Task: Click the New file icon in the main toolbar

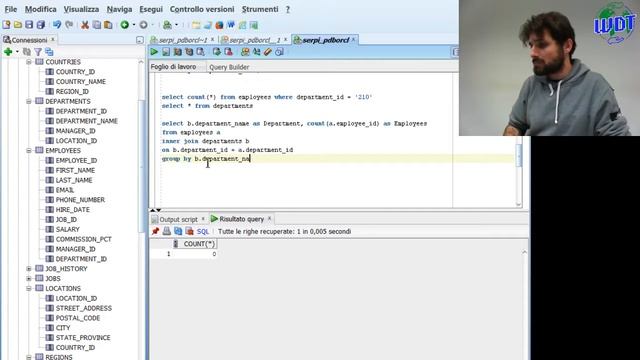Action: pos(7,25)
